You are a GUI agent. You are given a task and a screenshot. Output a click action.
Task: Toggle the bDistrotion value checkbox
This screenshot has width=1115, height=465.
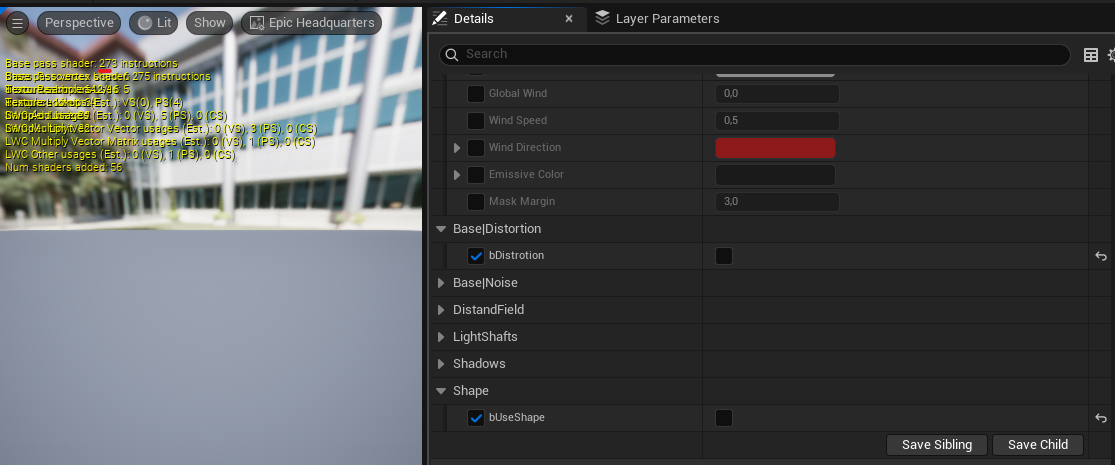coord(724,256)
